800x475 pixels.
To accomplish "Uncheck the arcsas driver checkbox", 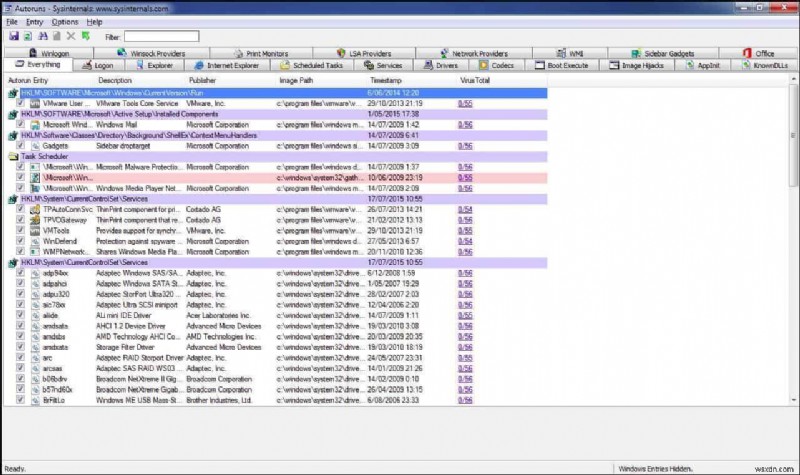I will [20, 368].
